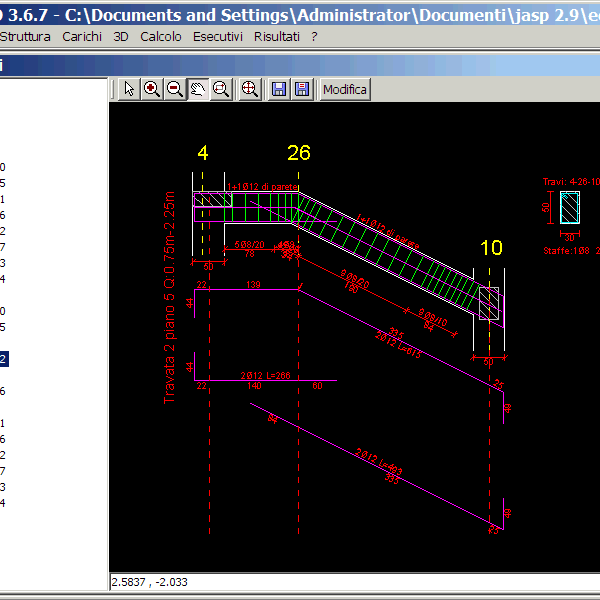Click the hatched column at node 10

489,303
